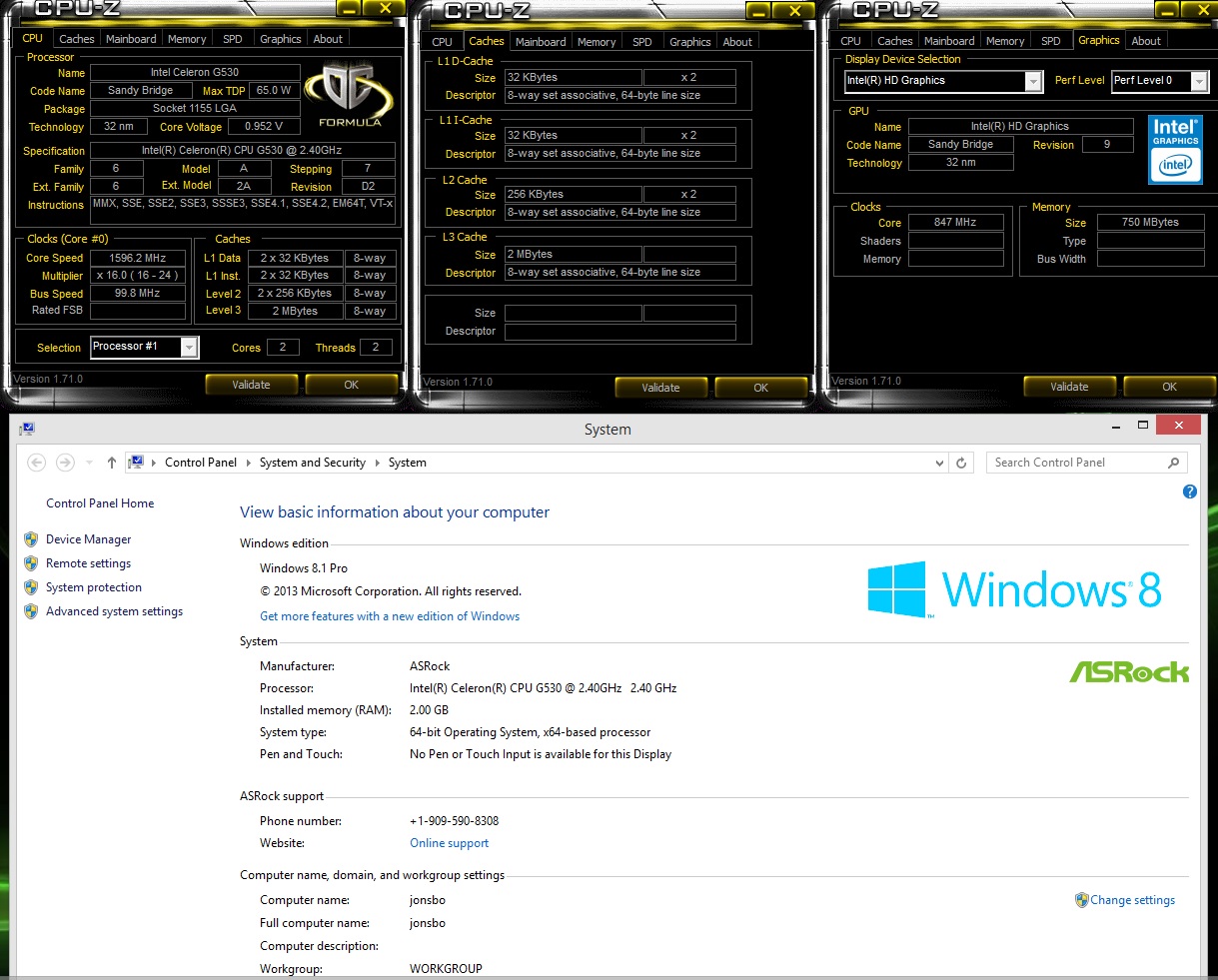Switch to CPU tab in Graphics CPU-Z window

coord(851,41)
